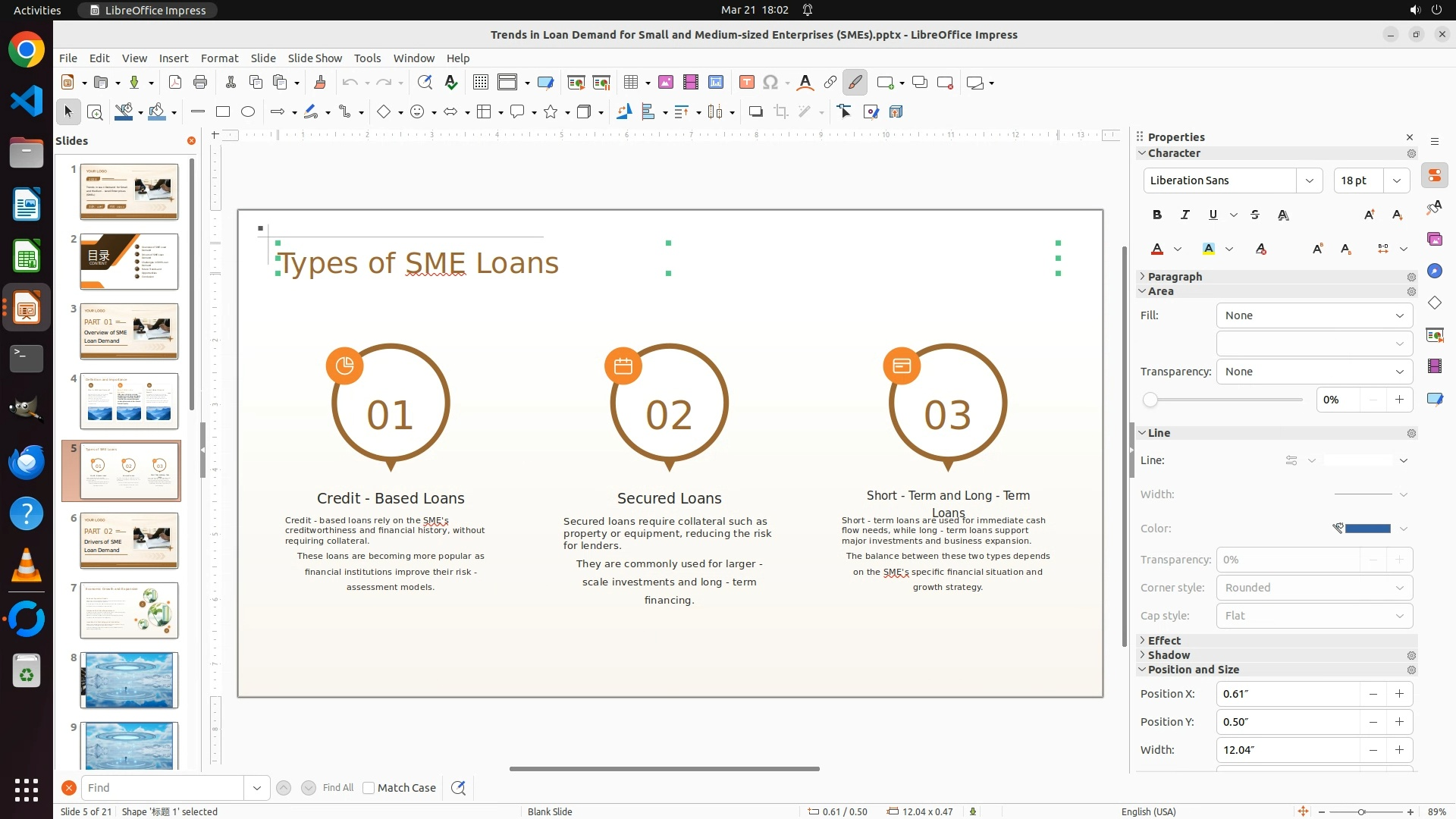Screen dimensions: 1456x819
Task: Open the Slide Show menu
Action: click(315, 58)
